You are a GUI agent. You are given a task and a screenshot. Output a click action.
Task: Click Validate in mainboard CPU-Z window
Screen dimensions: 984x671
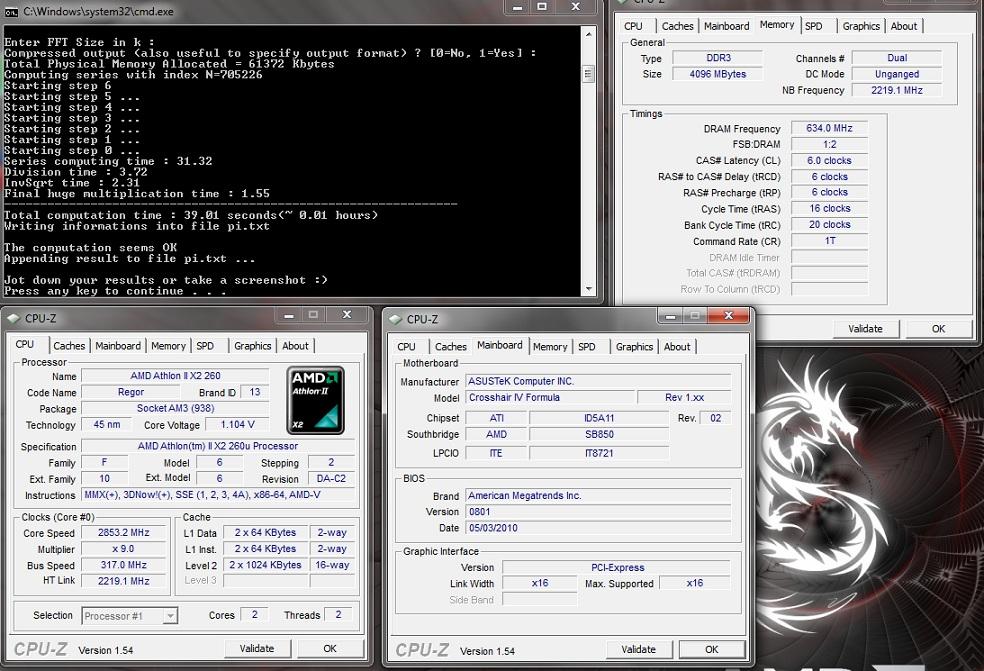point(639,650)
